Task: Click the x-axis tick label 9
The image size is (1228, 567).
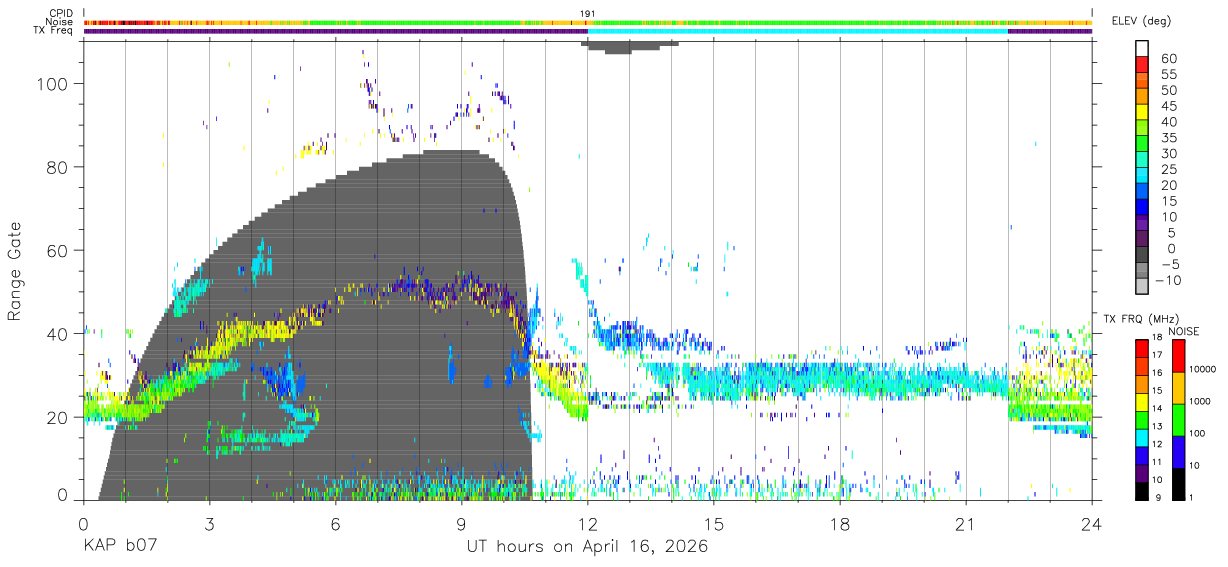Action: point(461,524)
